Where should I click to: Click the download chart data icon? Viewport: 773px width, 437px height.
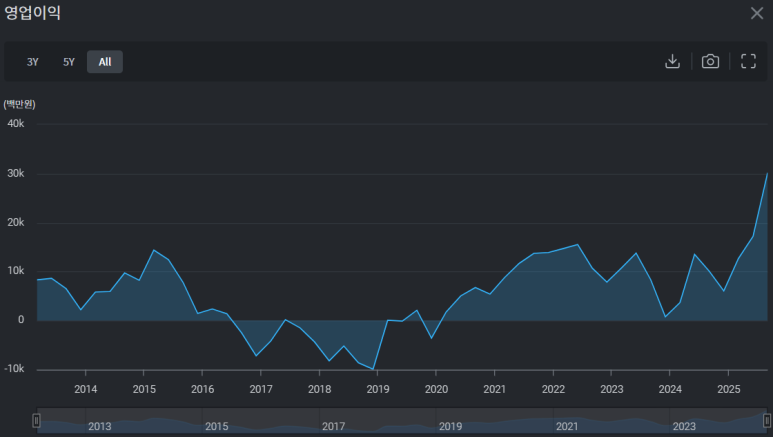[672, 61]
